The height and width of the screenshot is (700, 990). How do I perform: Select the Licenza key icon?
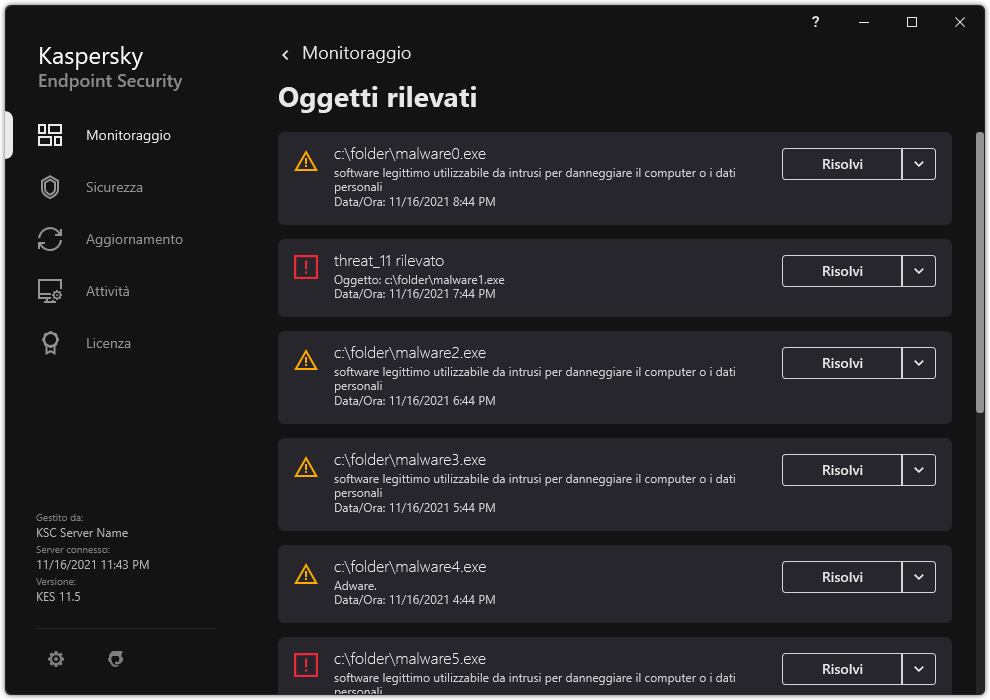tap(50, 343)
